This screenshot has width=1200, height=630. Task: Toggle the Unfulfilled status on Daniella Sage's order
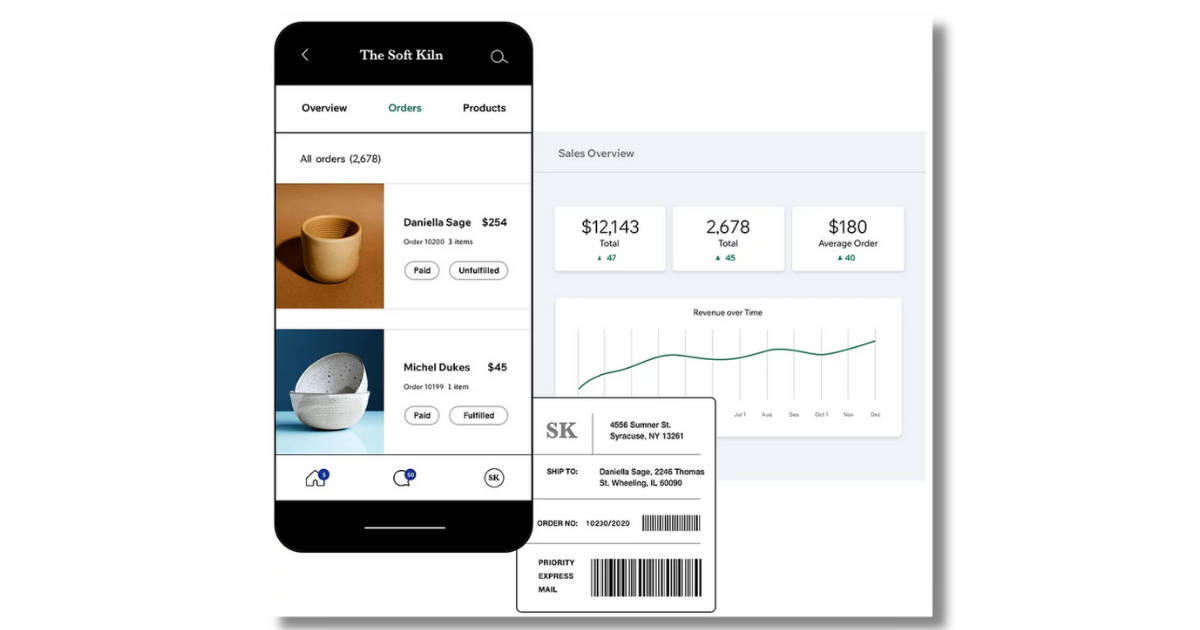tap(478, 270)
